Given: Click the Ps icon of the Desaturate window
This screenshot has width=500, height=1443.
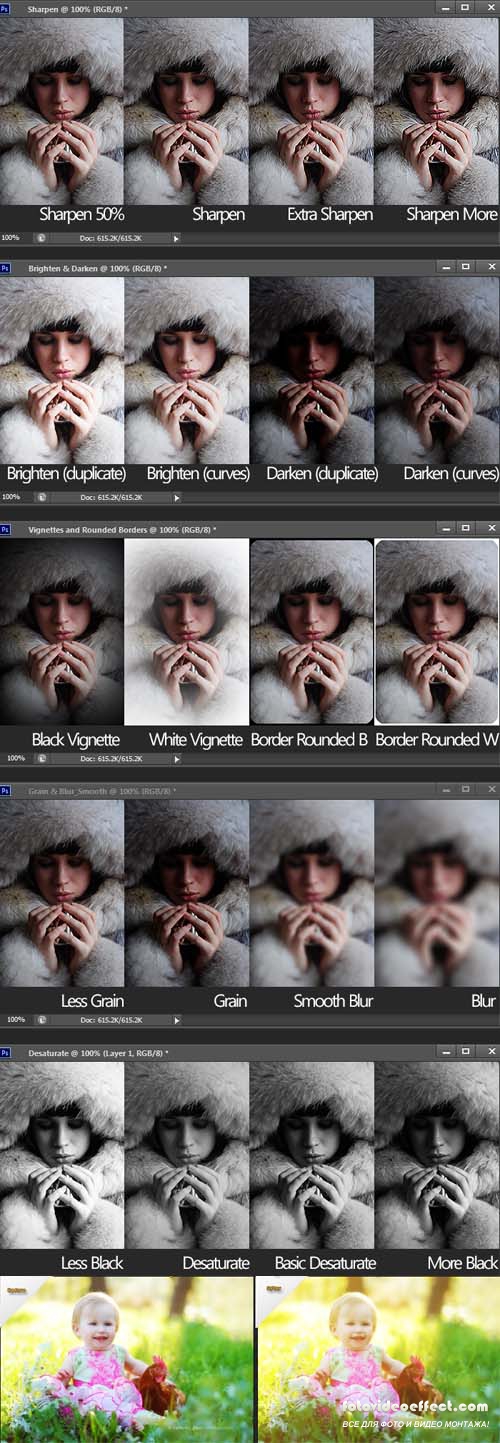Looking at the screenshot, I should 5,1053.
